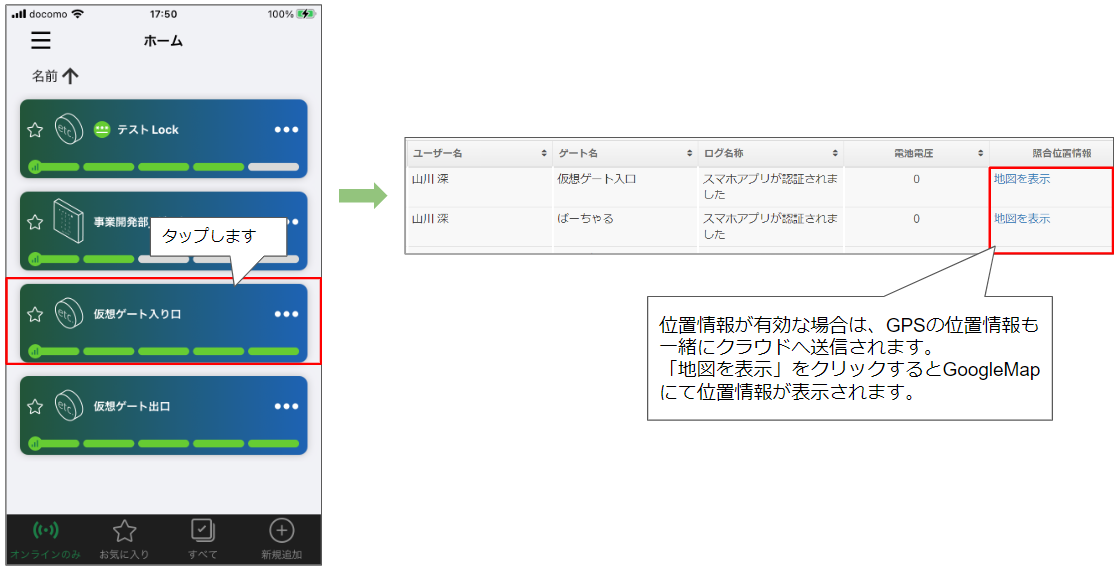Image resolution: width=1119 pixels, height=573 pixels.
Task: Favorite the テスト Lock card star
Action: click(34, 130)
